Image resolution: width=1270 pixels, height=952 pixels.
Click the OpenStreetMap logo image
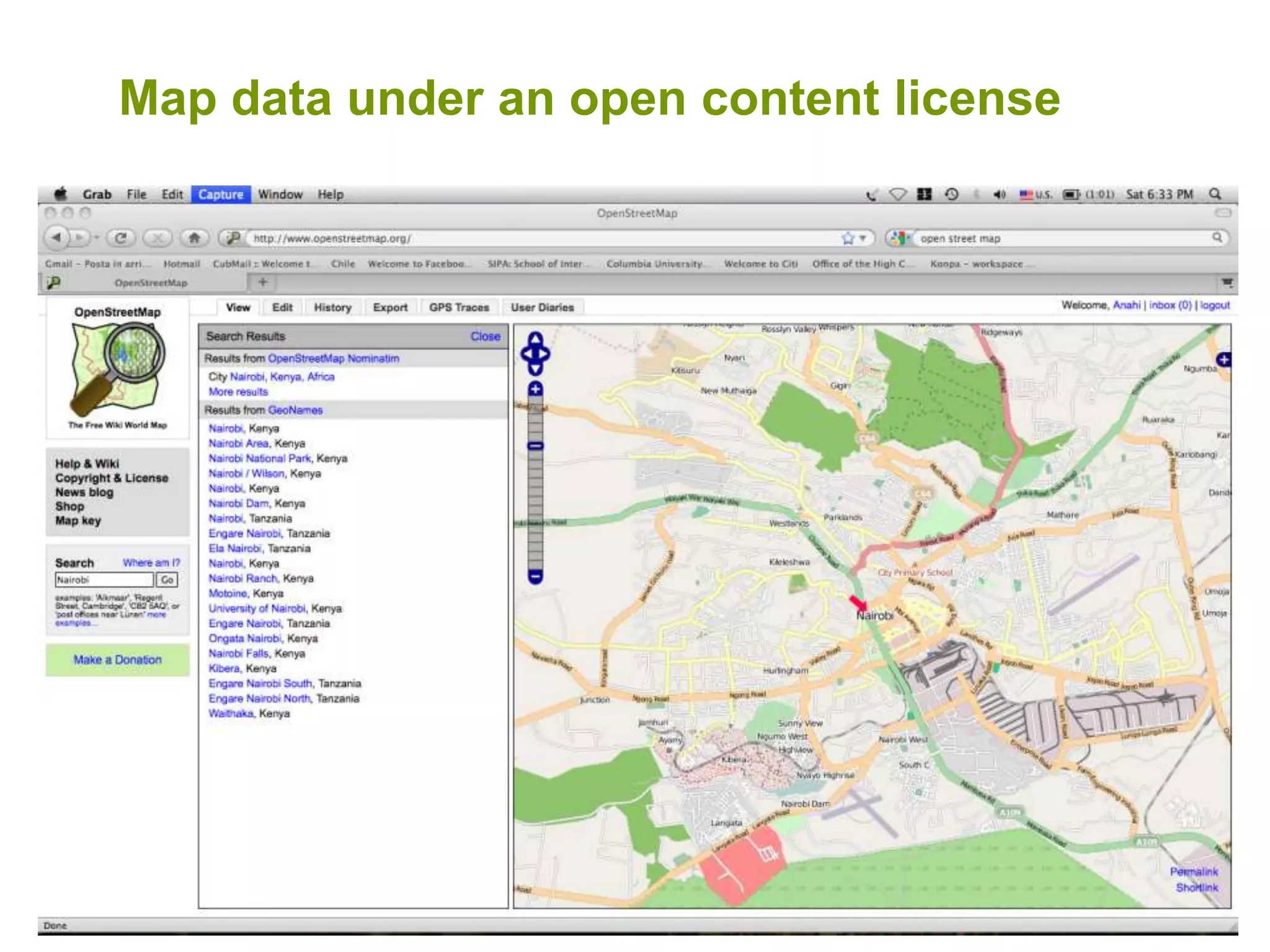point(117,369)
